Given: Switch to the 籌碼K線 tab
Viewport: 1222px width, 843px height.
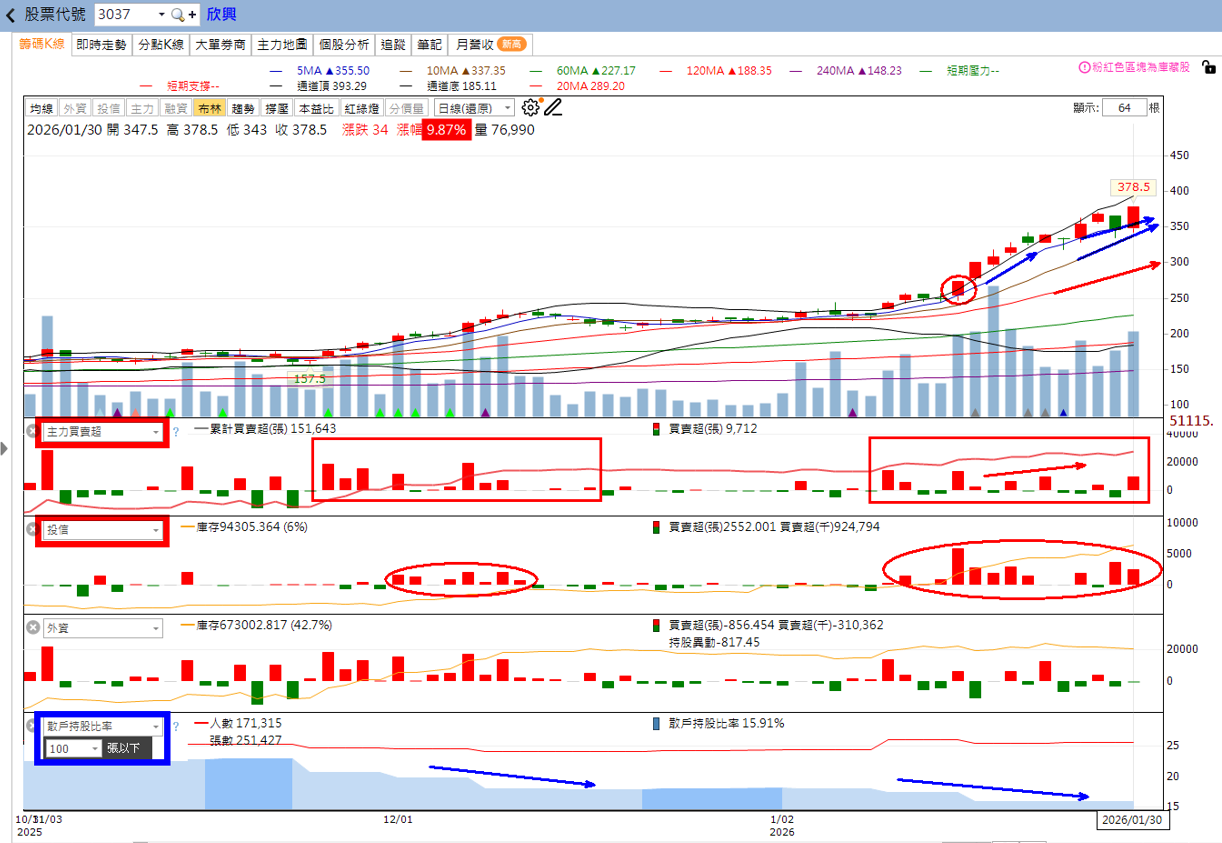Looking at the screenshot, I should (x=42, y=44).
